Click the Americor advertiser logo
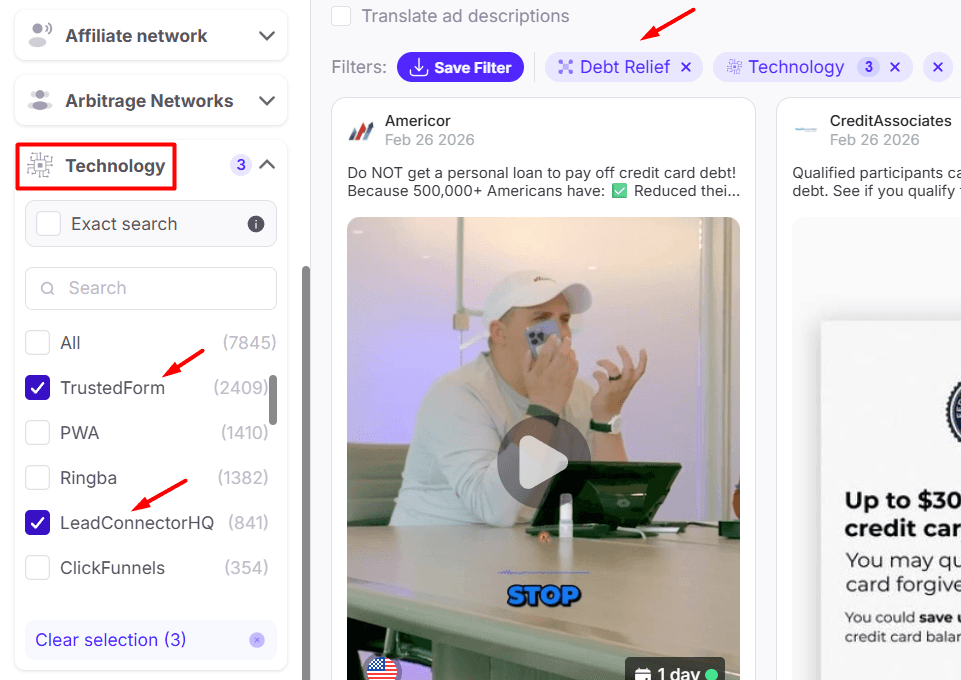The width and height of the screenshot is (961, 680). tap(362, 130)
